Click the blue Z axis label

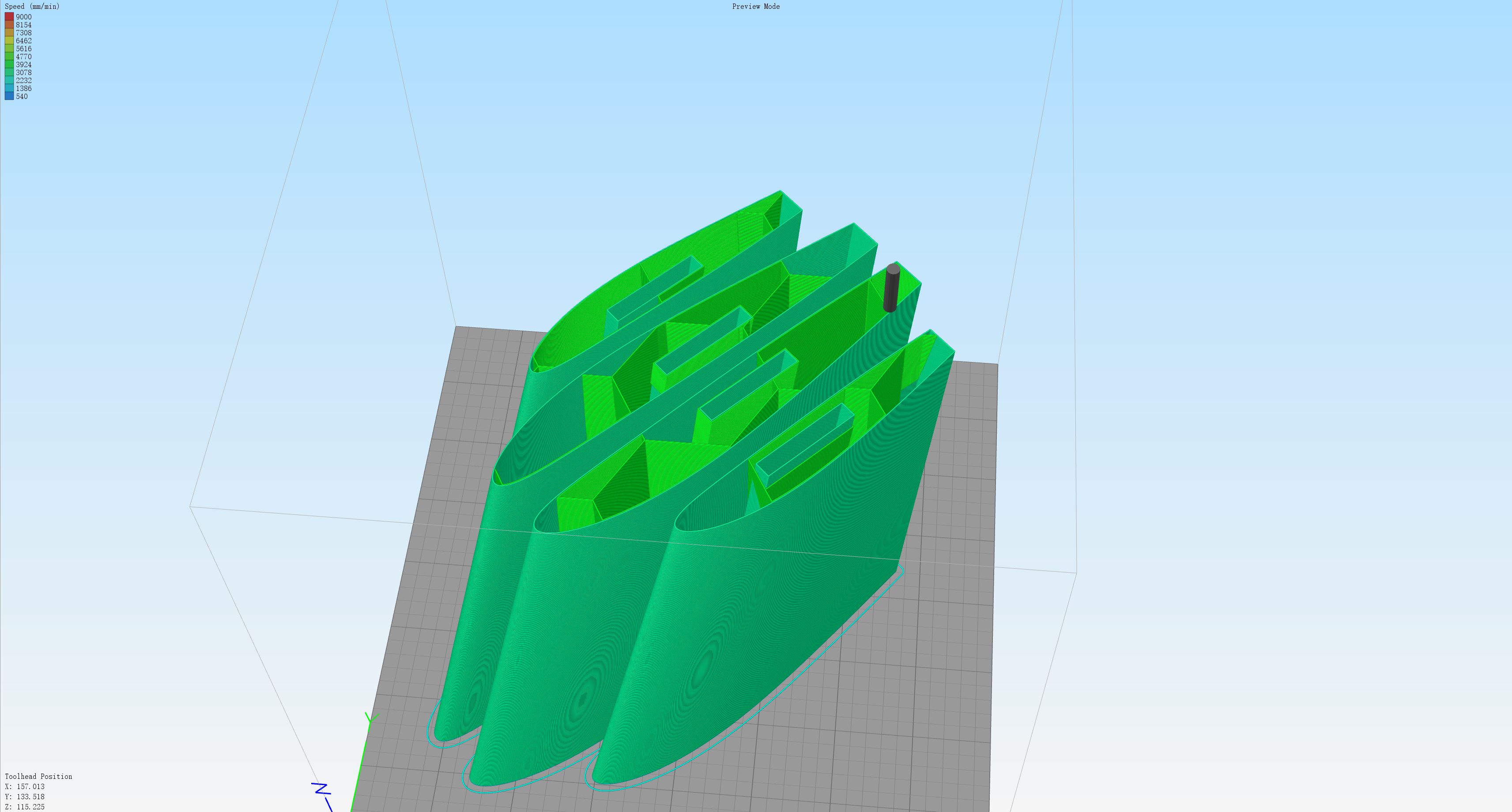321,789
